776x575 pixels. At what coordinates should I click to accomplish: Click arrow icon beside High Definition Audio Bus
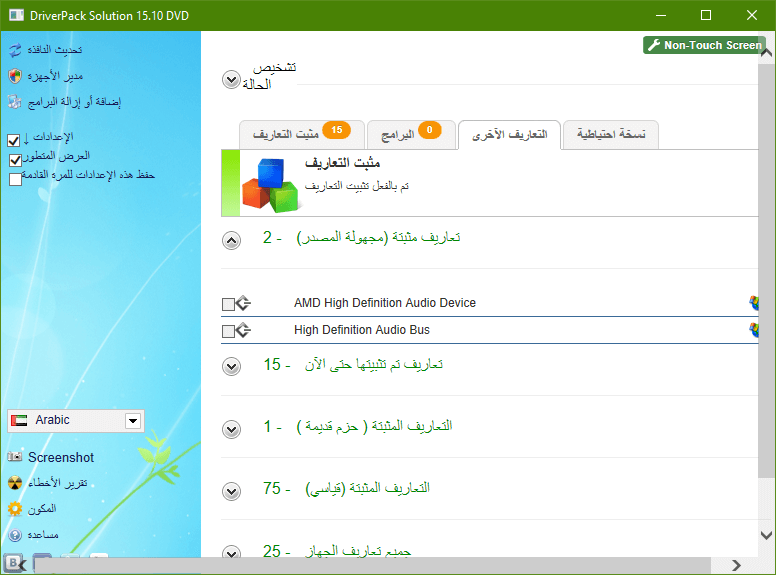point(243,330)
